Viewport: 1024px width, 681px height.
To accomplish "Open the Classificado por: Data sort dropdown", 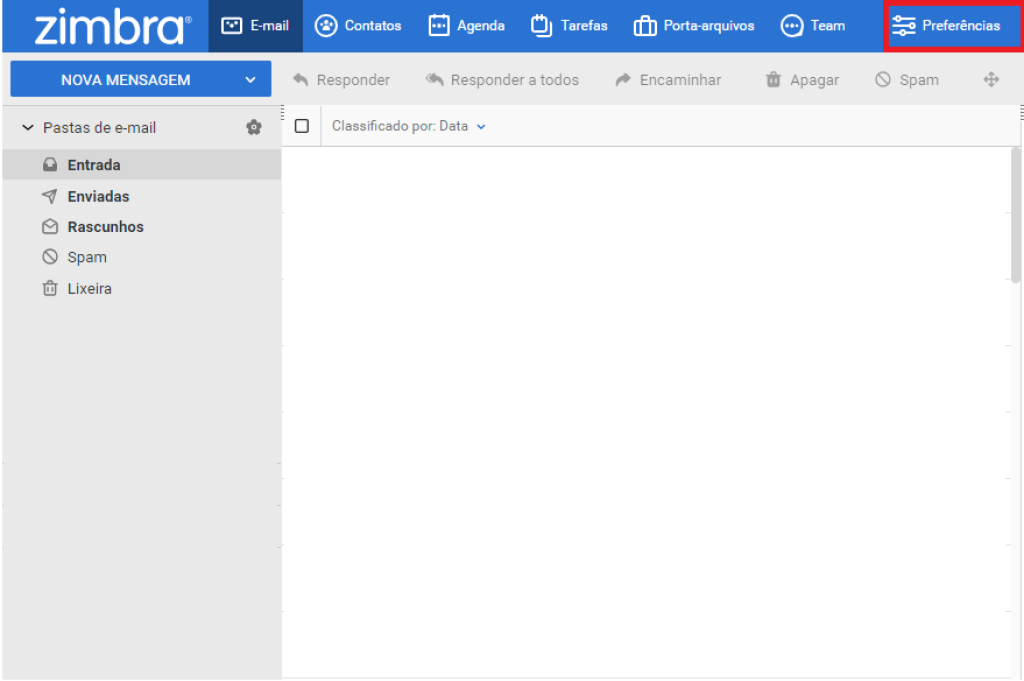I will [x=409, y=127].
